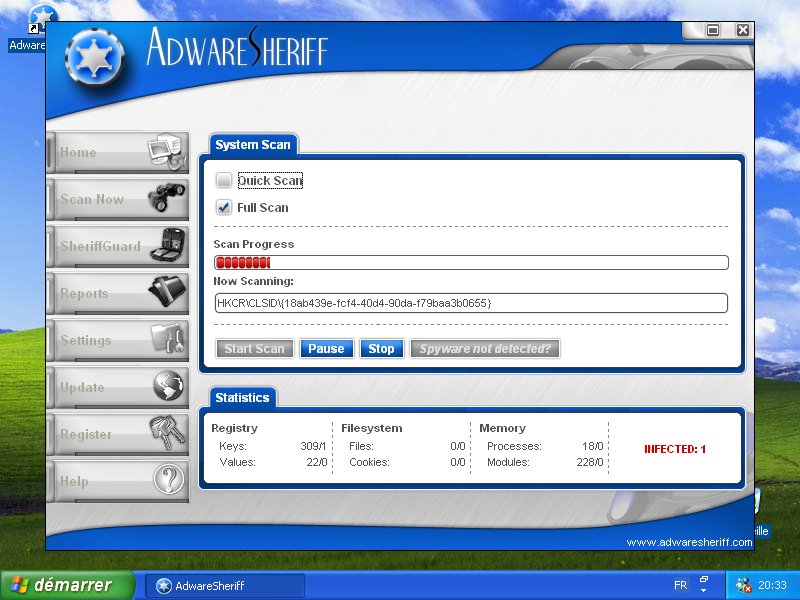Image resolution: width=800 pixels, height=600 pixels.
Task: Click the Cookies count 0/0
Action: pyautogui.click(x=458, y=462)
